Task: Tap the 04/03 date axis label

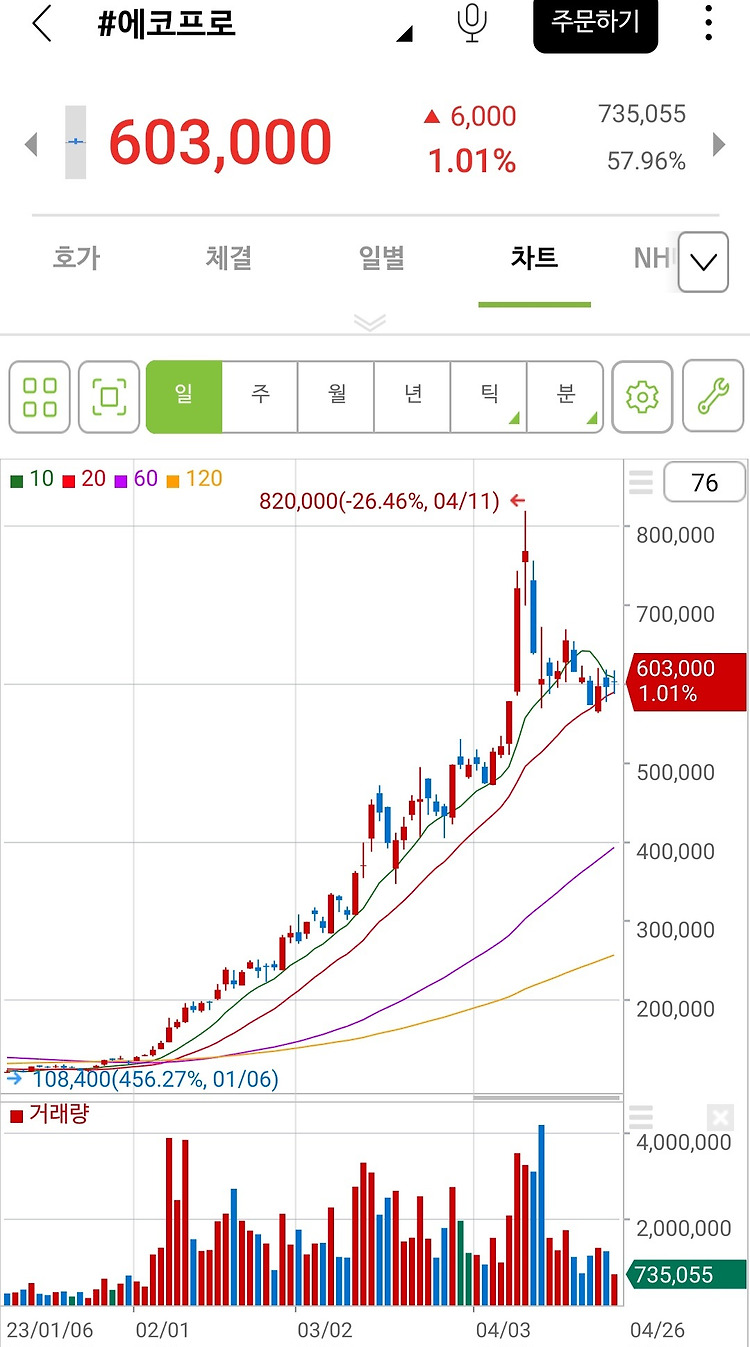Action: click(x=502, y=1331)
